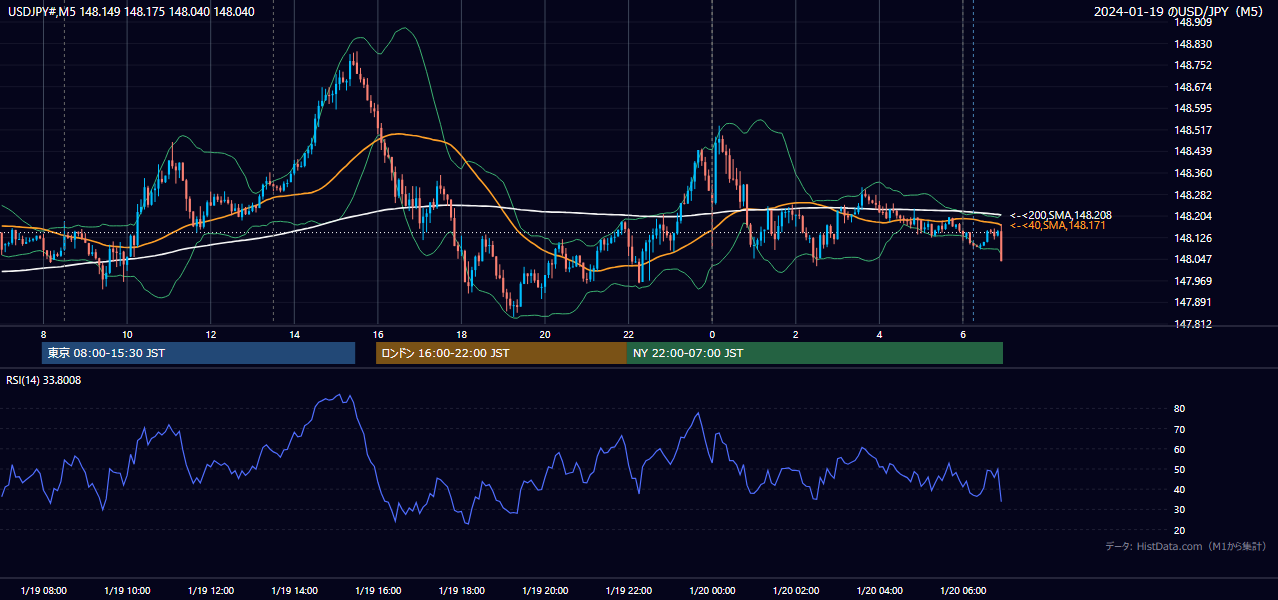Click price axis label 148.439

(1194, 151)
